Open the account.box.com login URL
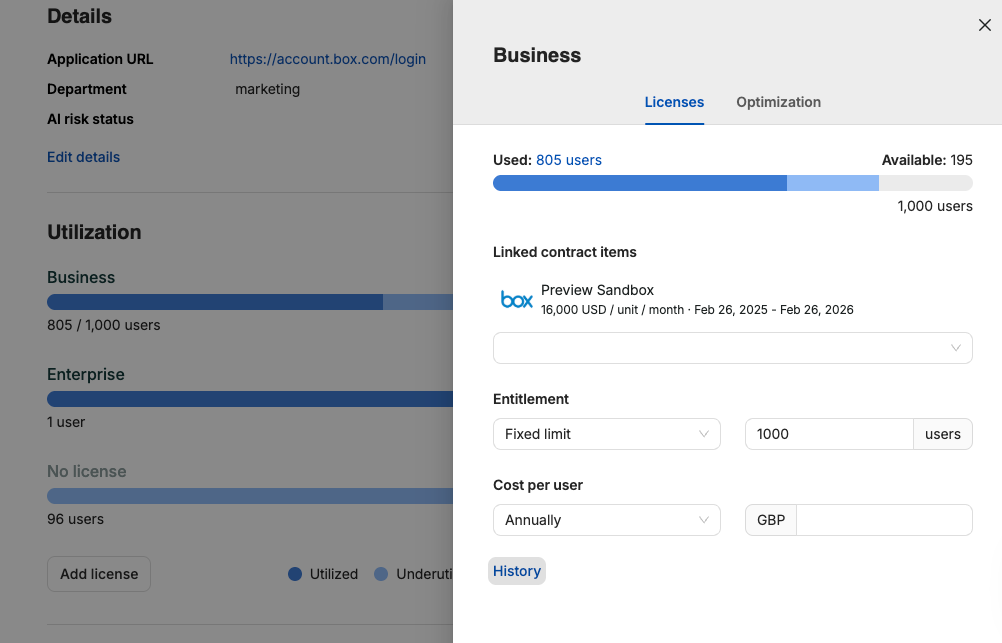 tap(327, 59)
